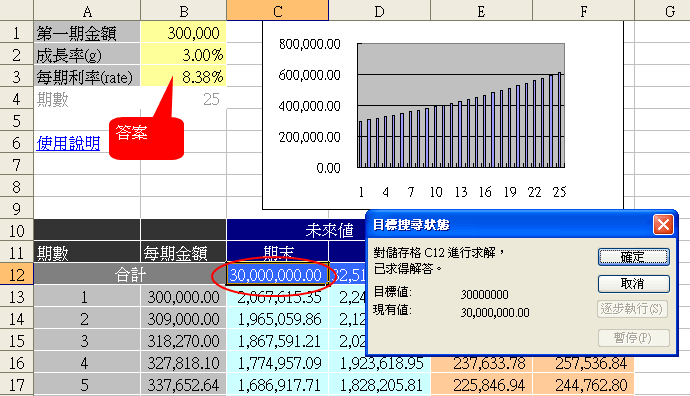Screen dimensions: 690x396
Task: Click the red 答案 callout shape
Action: [x=146, y=138]
